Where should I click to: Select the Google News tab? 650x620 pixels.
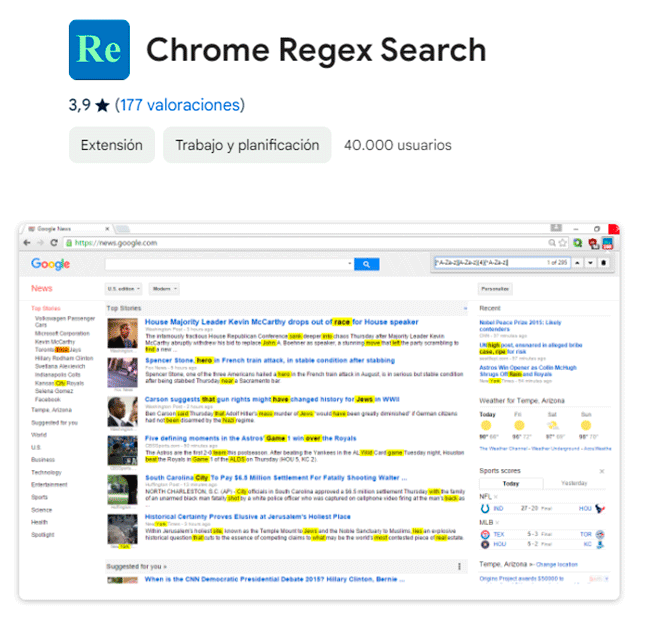point(66,229)
